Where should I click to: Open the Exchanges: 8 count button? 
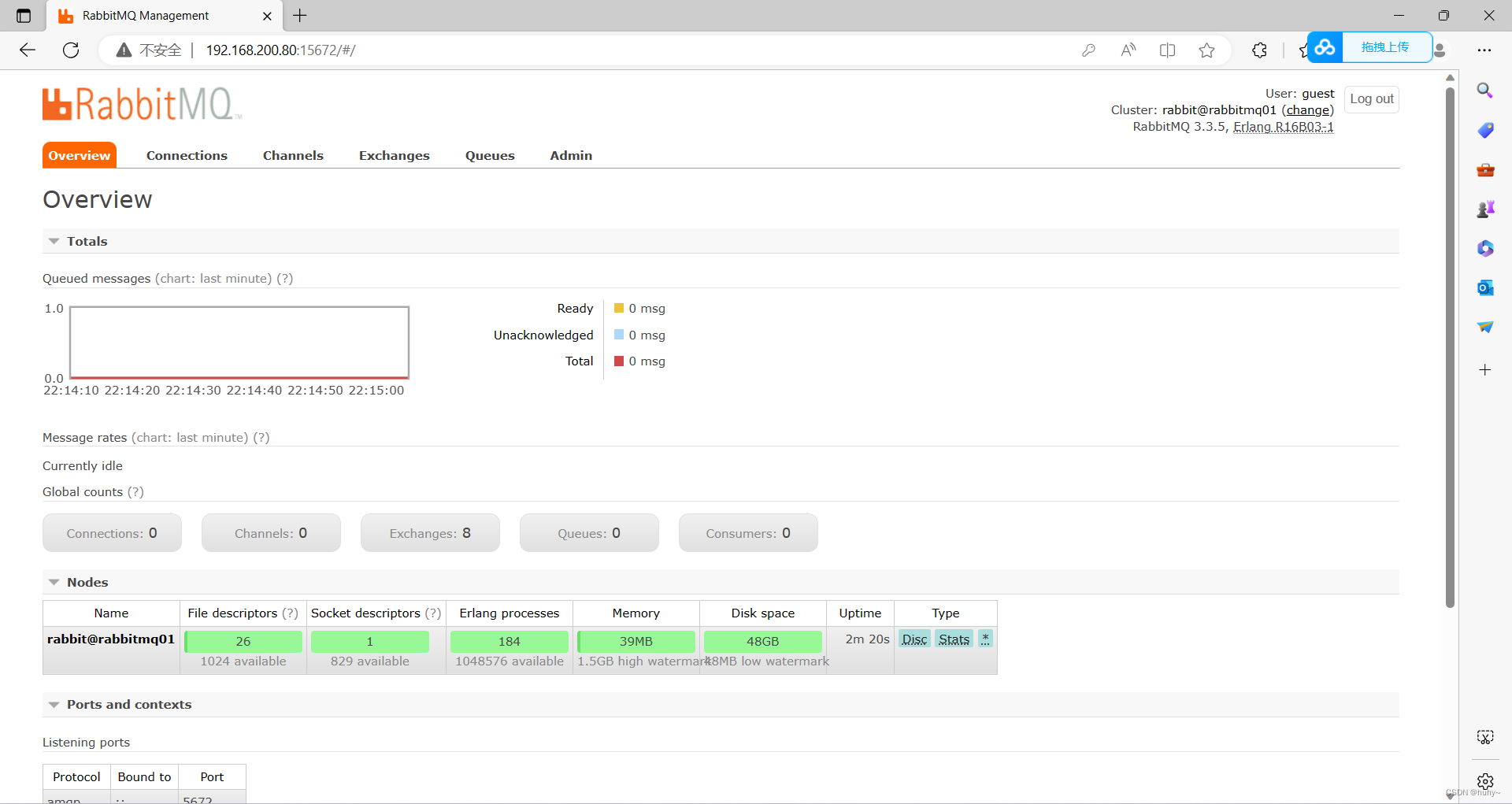[430, 533]
